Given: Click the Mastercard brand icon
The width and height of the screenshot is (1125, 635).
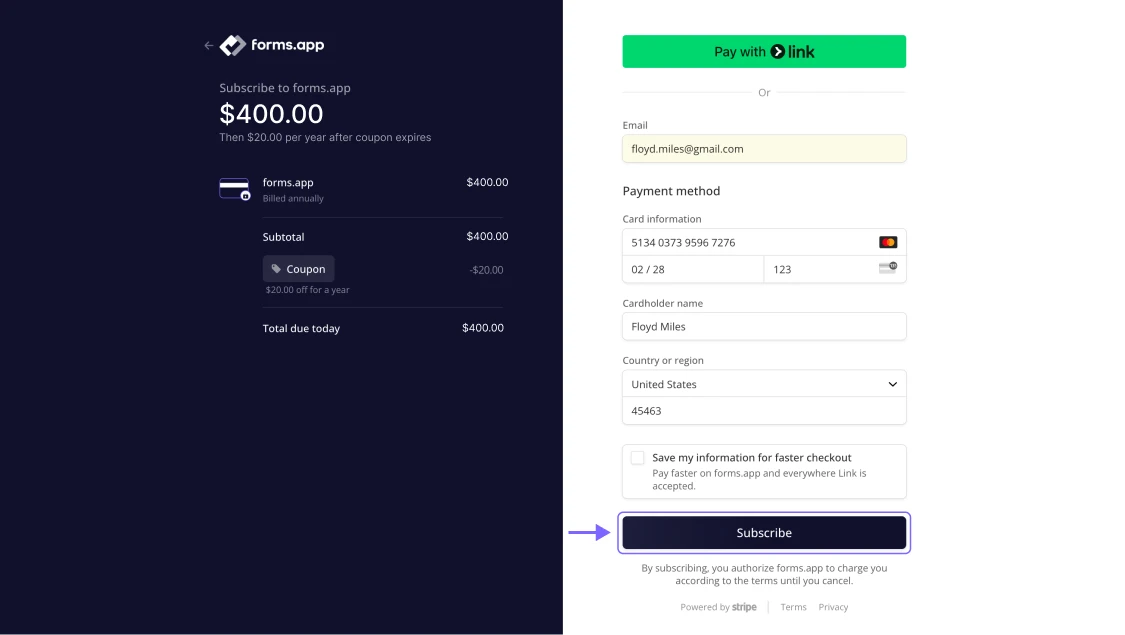Looking at the screenshot, I should (887, 242).
